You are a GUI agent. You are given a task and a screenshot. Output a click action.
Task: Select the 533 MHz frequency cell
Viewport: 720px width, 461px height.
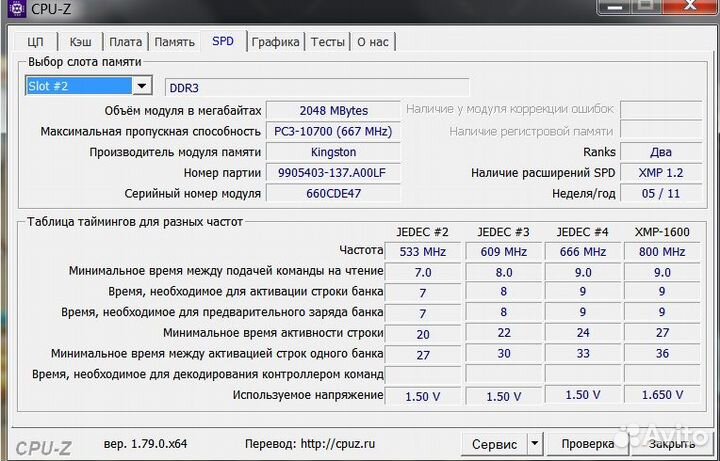click(423, 252)
